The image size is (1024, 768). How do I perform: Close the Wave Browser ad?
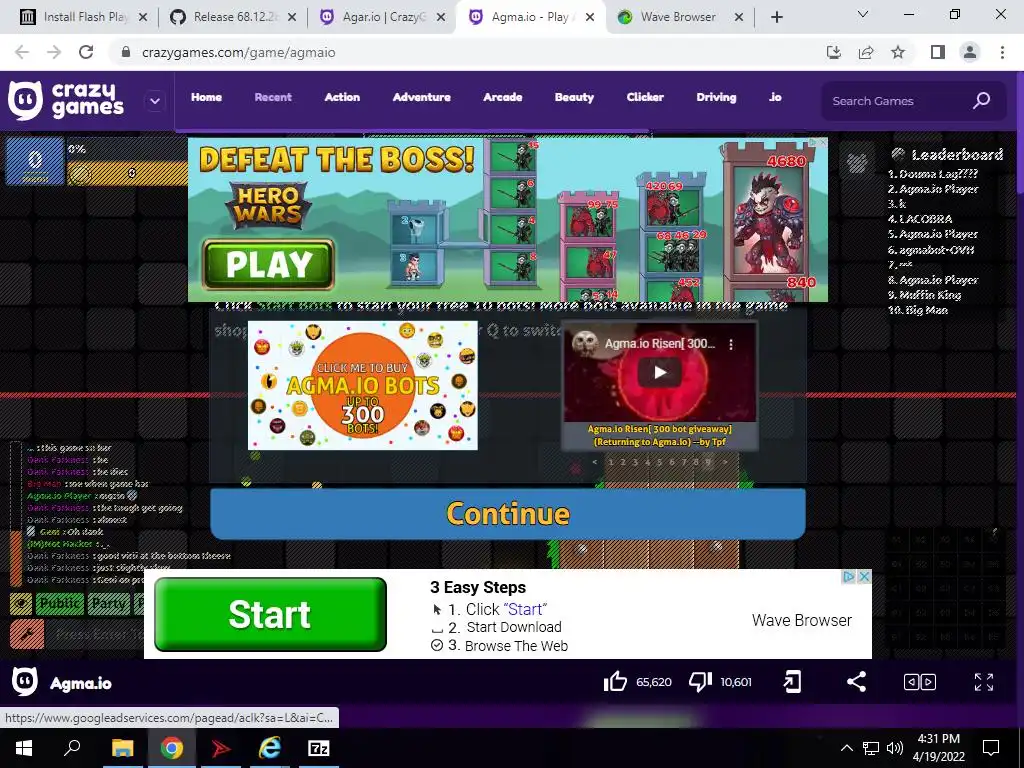(863, 577)
